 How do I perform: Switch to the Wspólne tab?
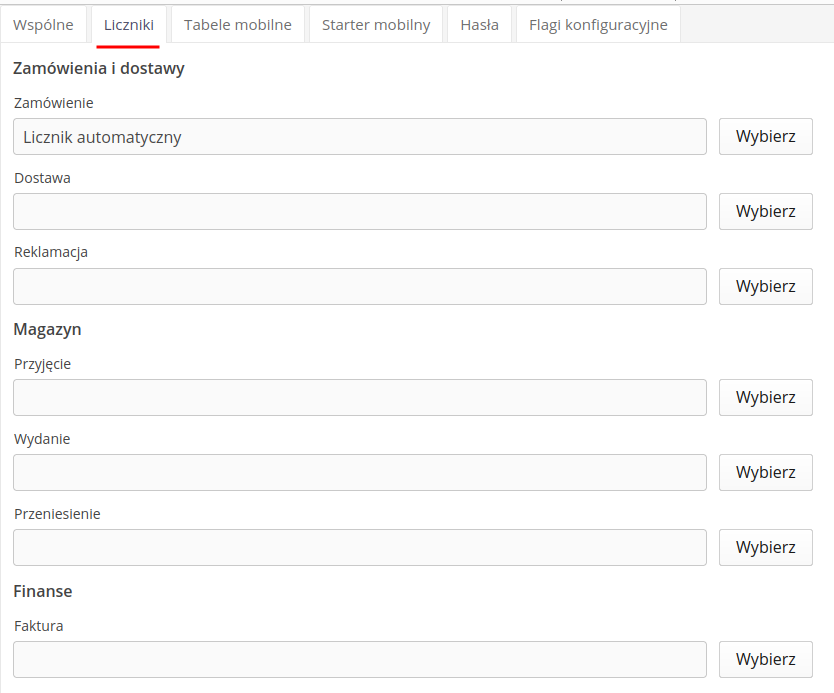click(x=43, y=25)
